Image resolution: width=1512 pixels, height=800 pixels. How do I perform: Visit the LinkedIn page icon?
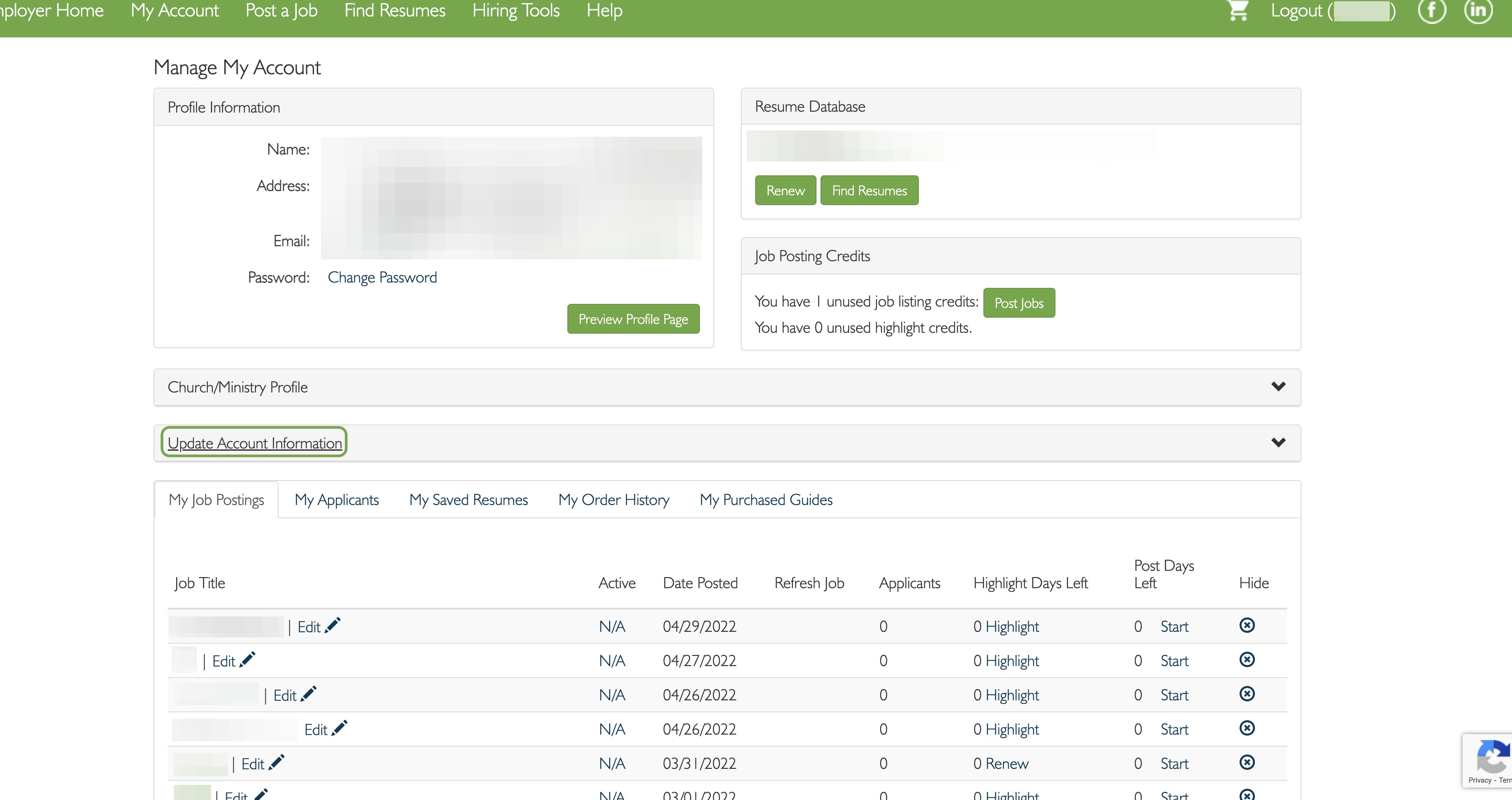tap(1478, 10)
